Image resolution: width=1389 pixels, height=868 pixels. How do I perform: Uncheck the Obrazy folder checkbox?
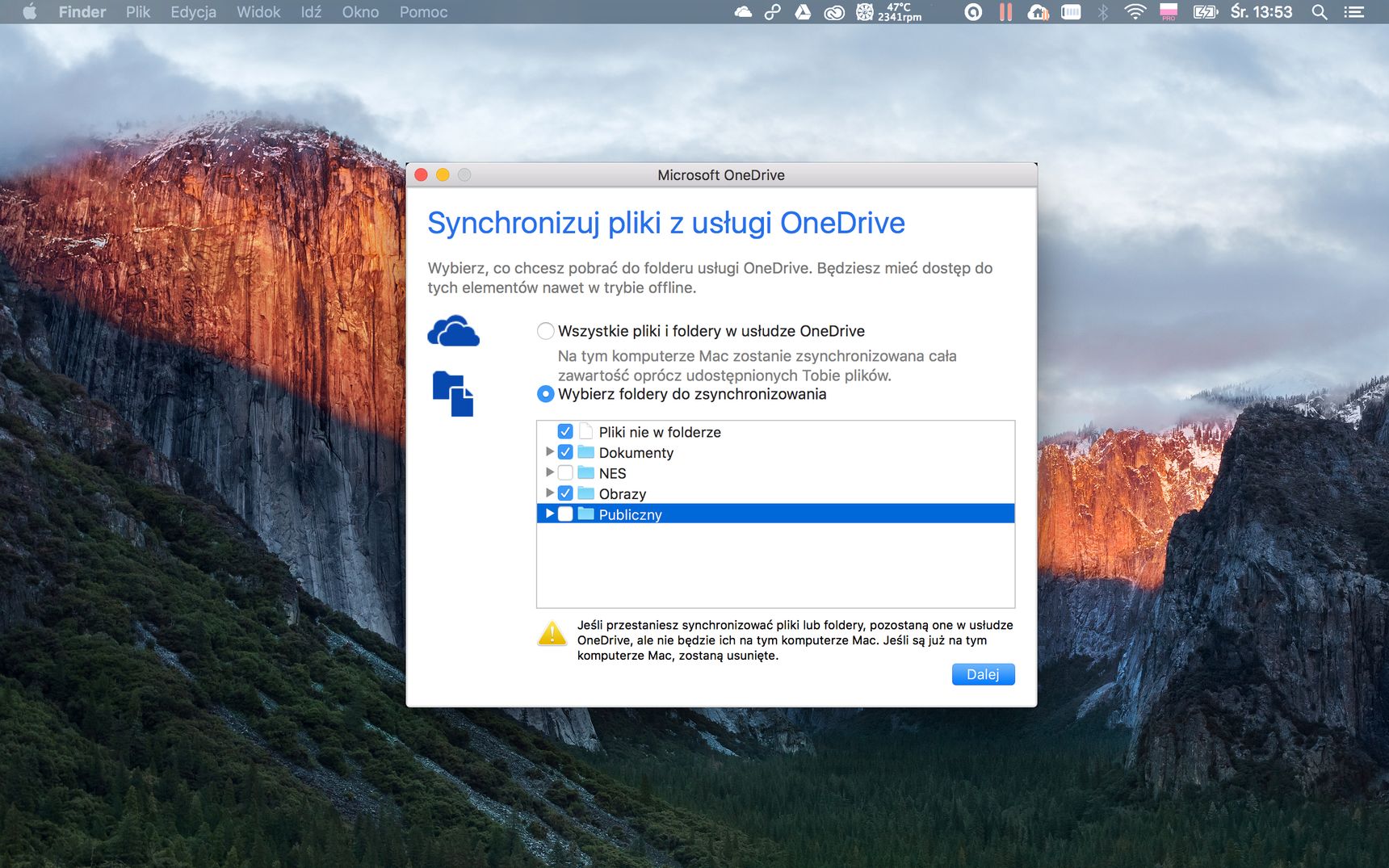click(x=565, y=493)
